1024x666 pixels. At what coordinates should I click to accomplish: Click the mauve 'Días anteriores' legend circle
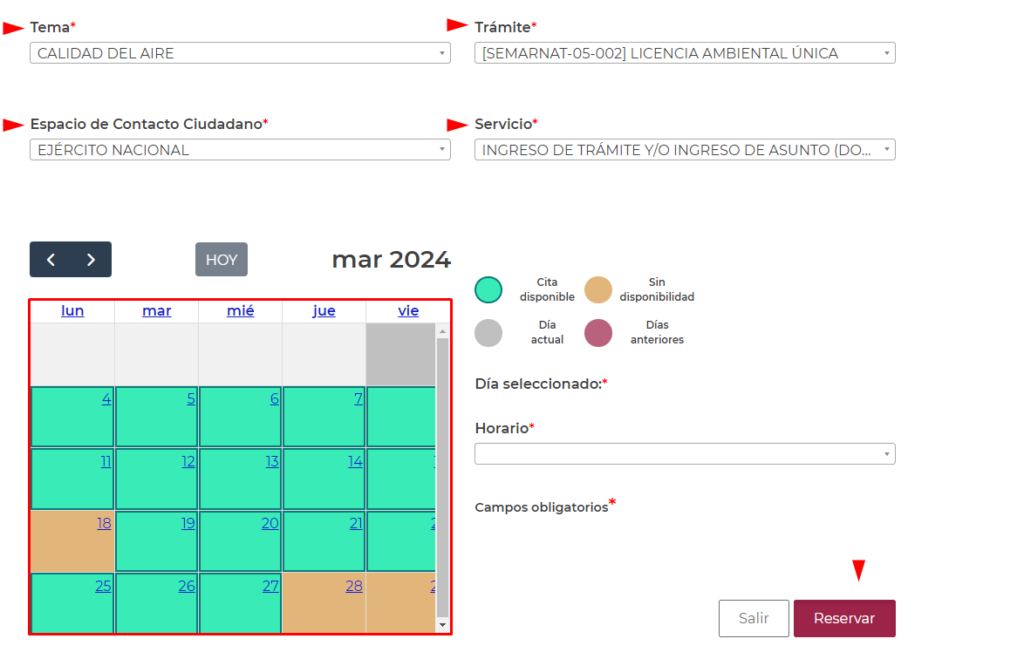(598, 333)
